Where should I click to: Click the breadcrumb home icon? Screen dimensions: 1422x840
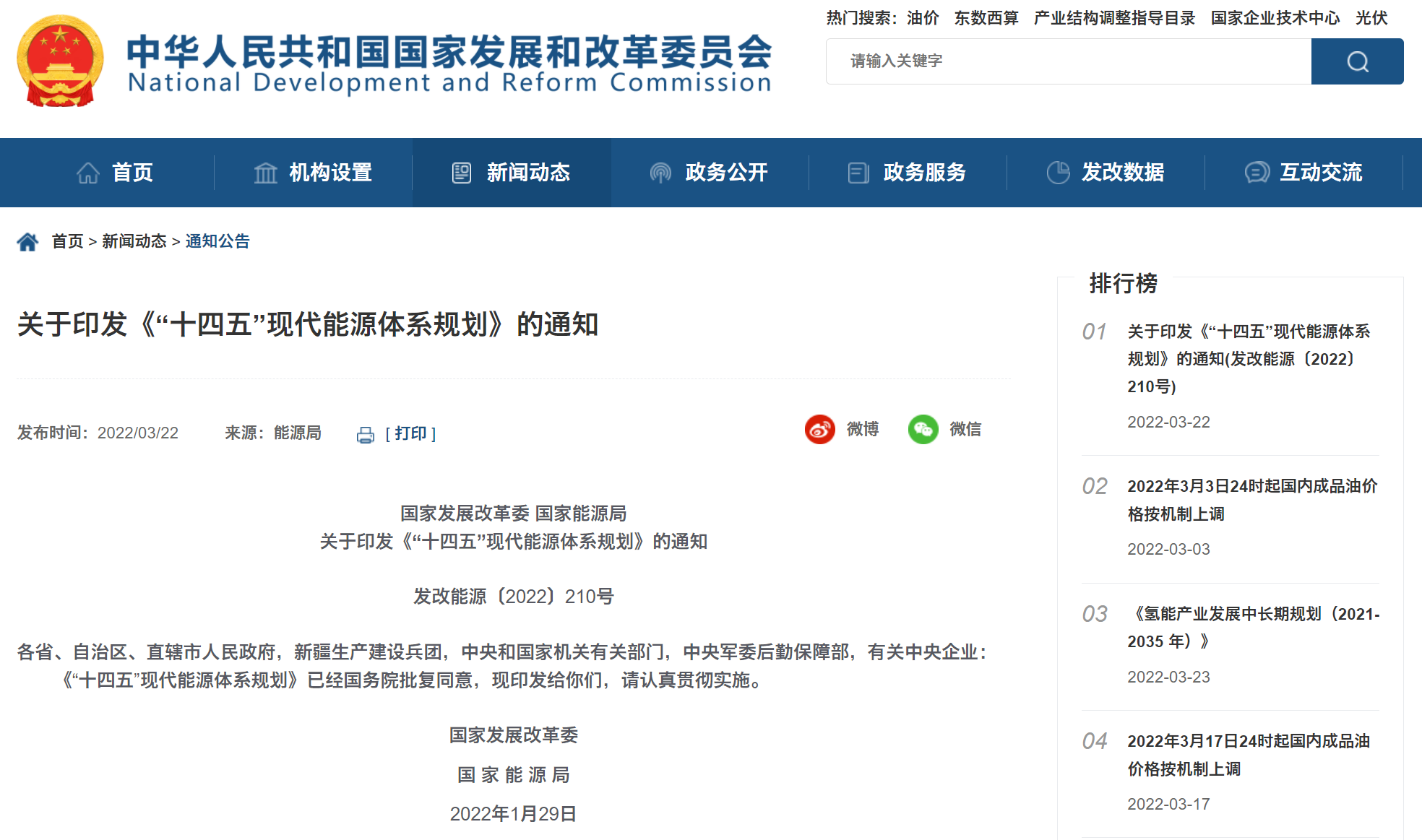click(x=27, y=242)
